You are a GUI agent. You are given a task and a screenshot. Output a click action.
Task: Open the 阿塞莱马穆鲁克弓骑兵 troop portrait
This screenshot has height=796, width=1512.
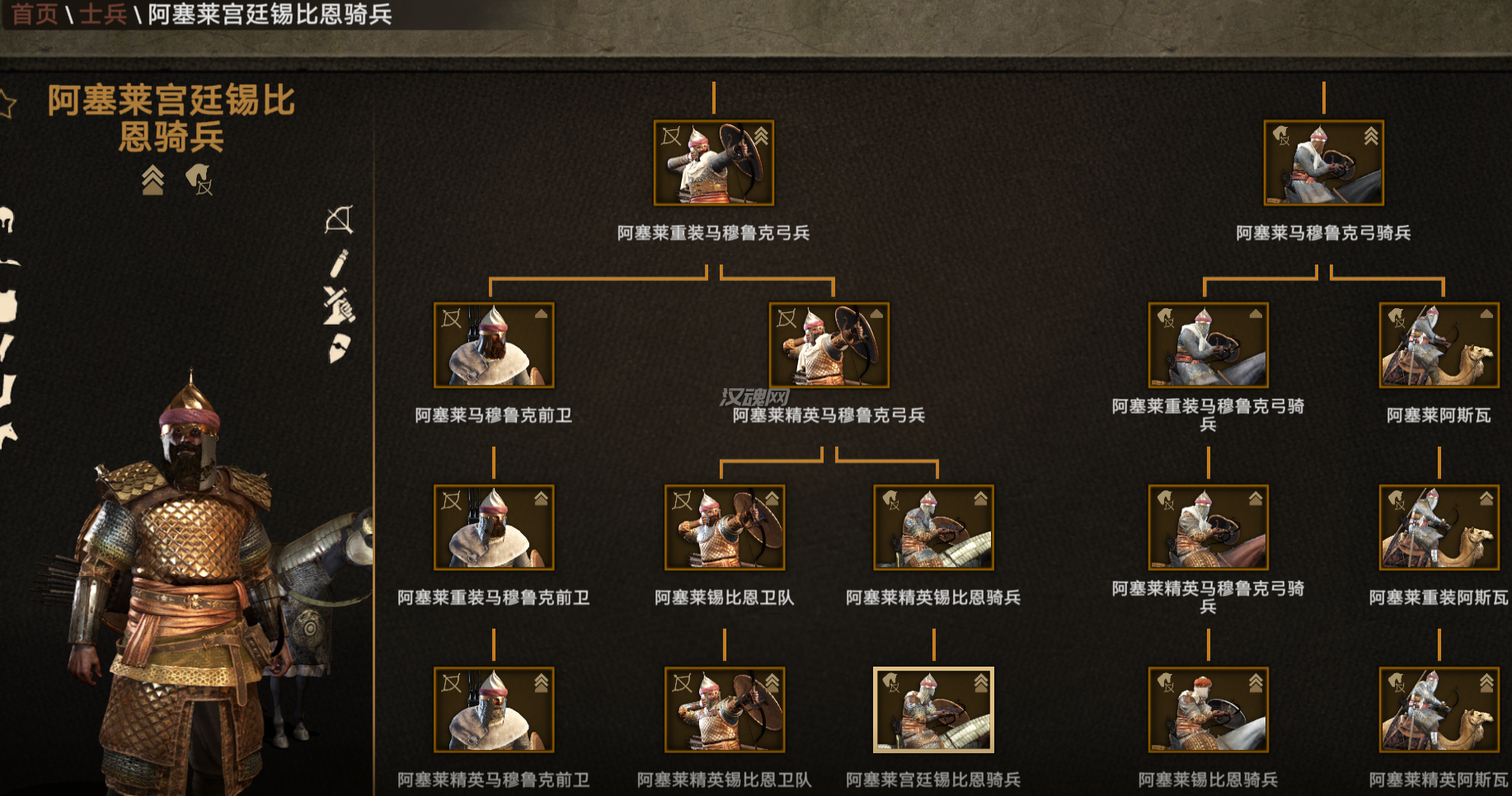(1324, 163)
